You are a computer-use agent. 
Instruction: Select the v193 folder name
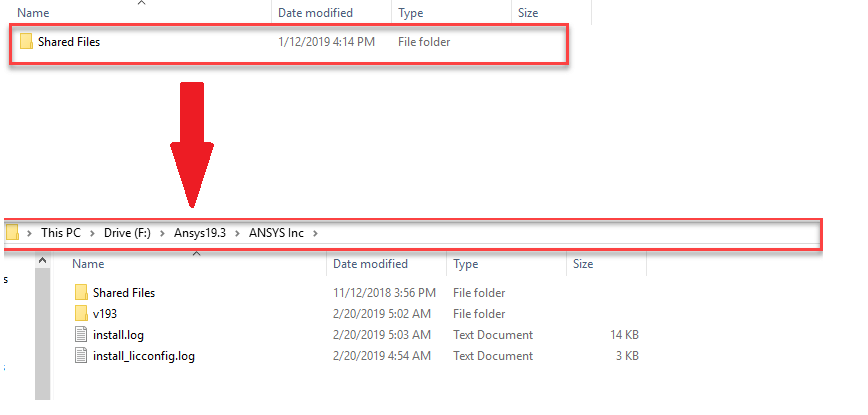coord(105,314)
